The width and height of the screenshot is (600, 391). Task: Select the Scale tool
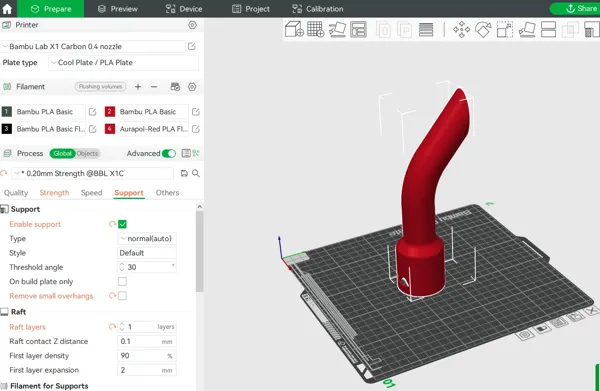[x=505, y=29]
